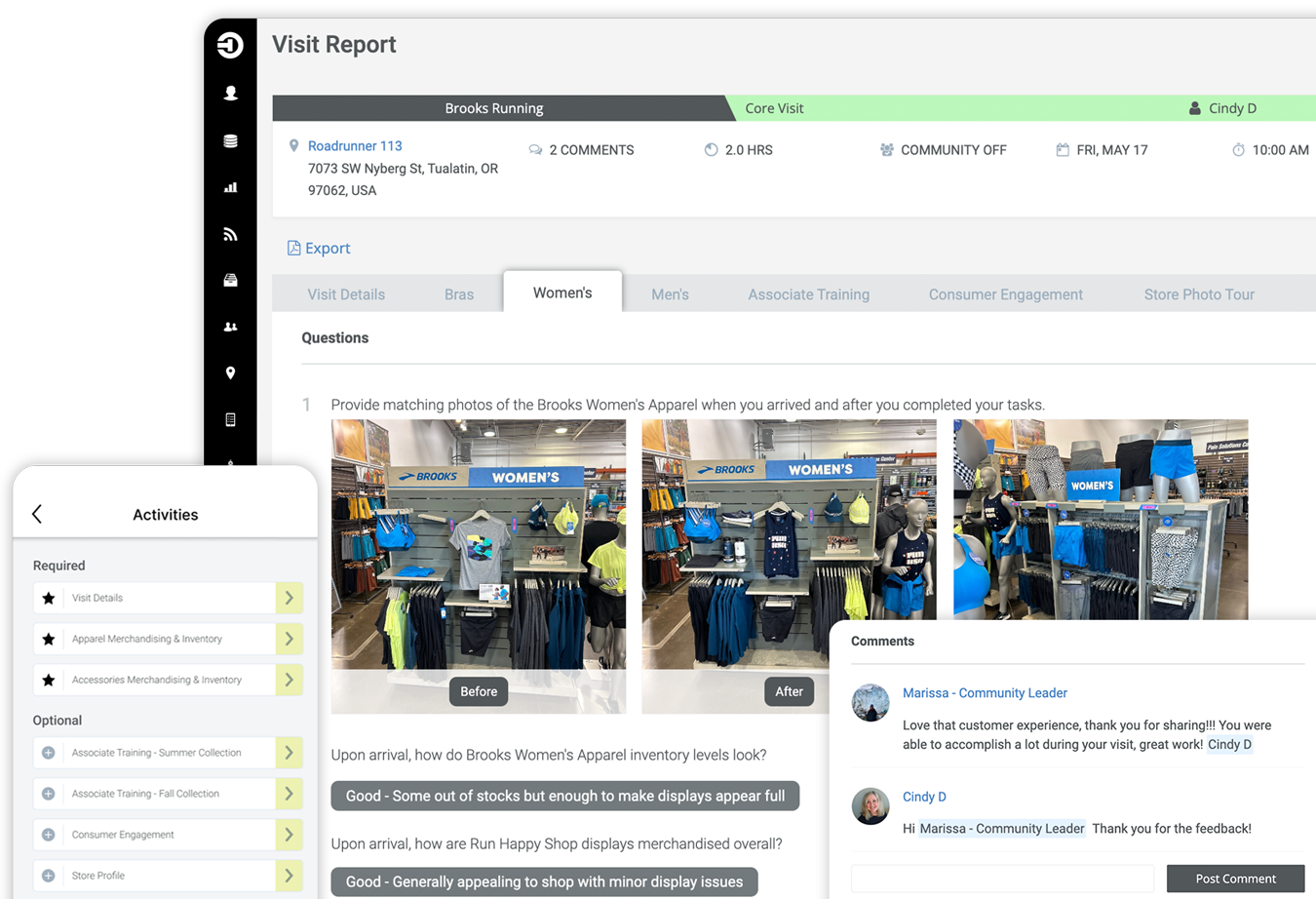The image size is (1316, 899).
Task: Select the team members icon in the sidebar
Action: [x=230, y=327]
